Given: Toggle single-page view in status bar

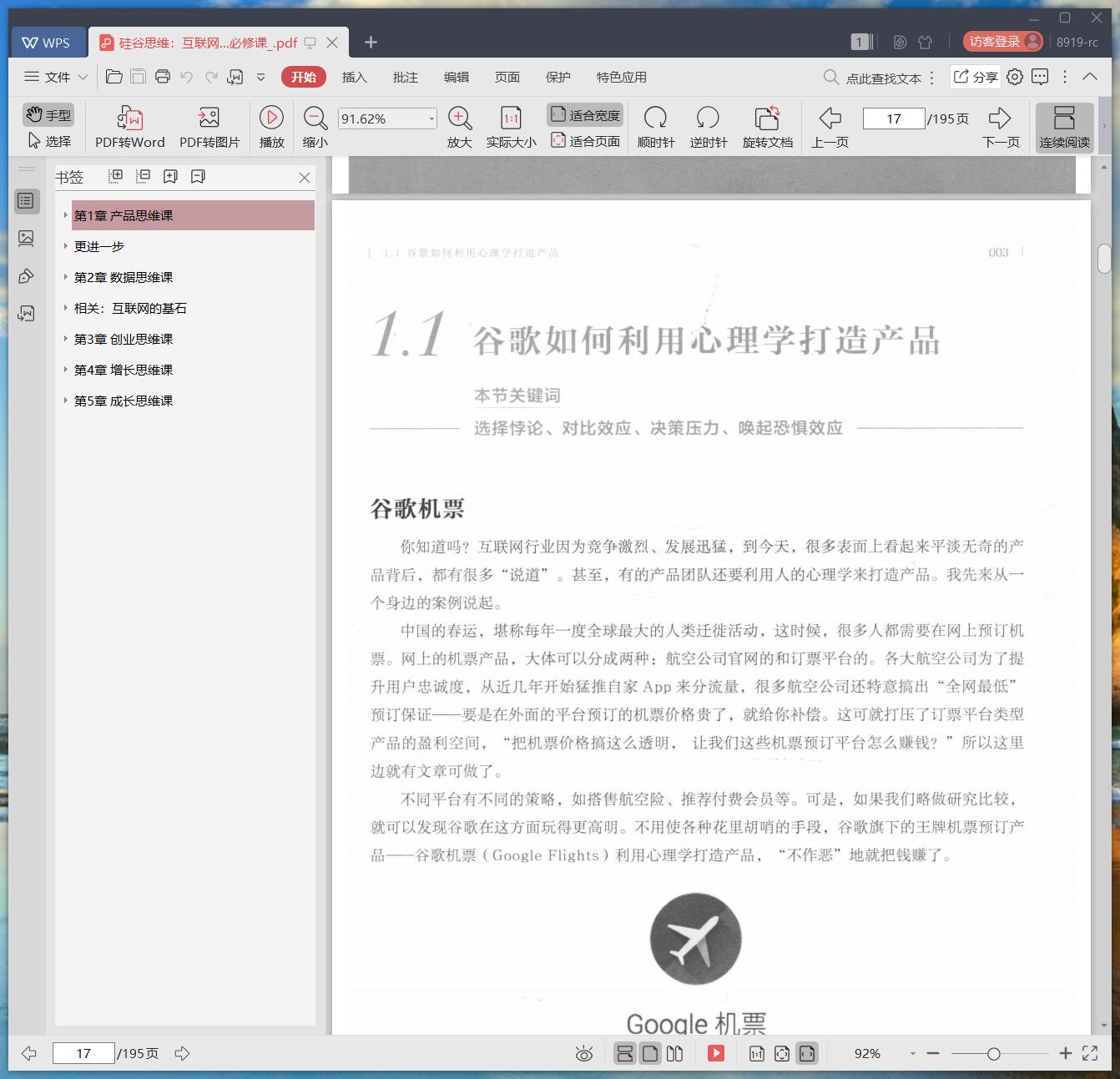Looking at the screenshot, I should click(649, 1054).
